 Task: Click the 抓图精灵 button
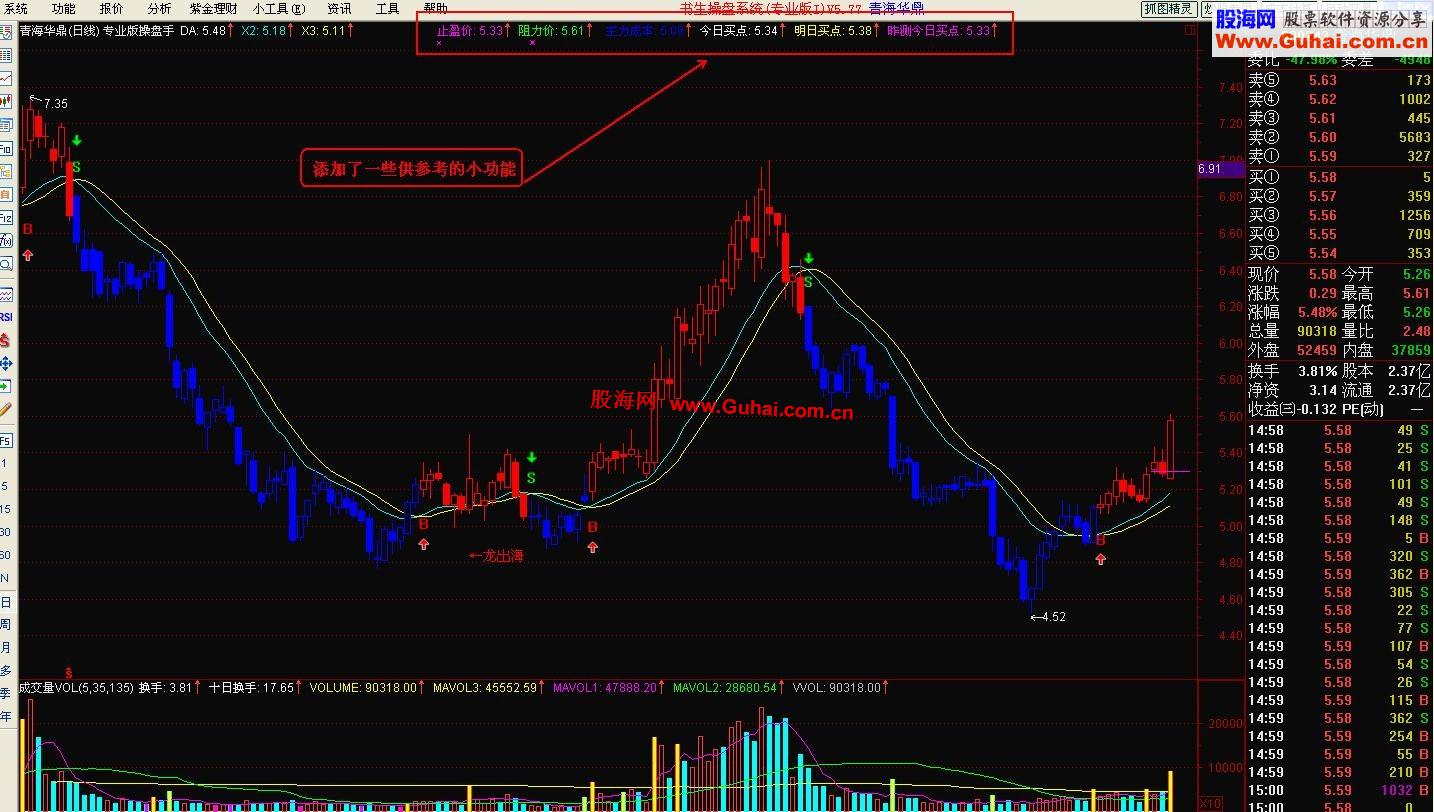point(1169,9)
